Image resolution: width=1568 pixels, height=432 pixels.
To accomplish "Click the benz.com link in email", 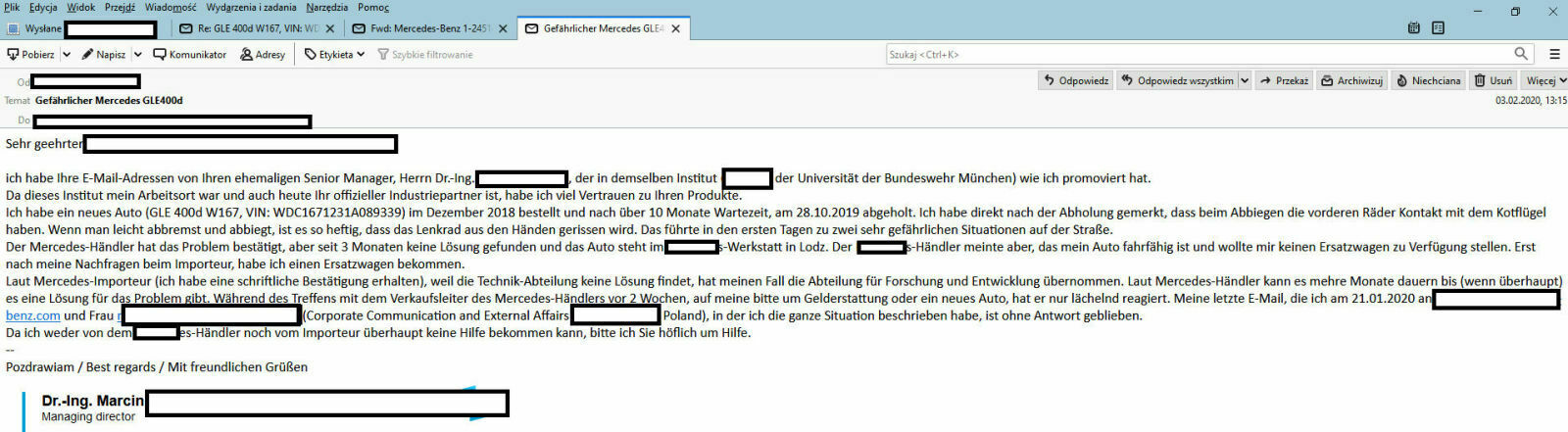I will (x=32, y=315).
